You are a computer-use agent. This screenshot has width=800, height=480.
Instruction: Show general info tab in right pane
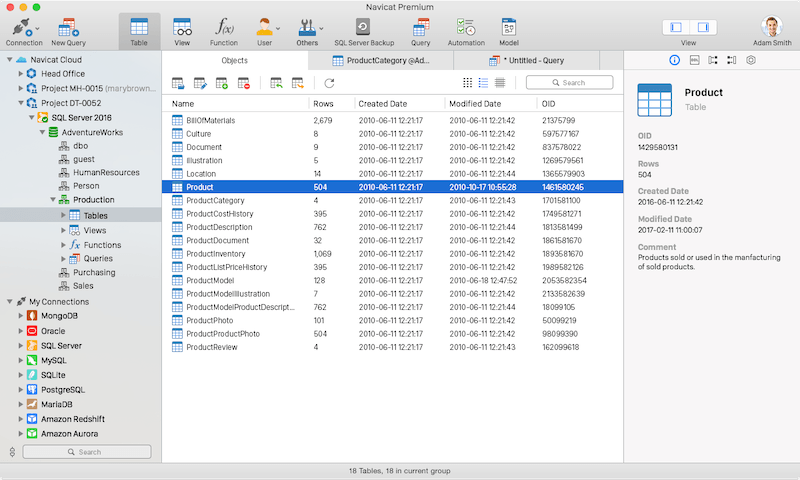click(674, 60)
